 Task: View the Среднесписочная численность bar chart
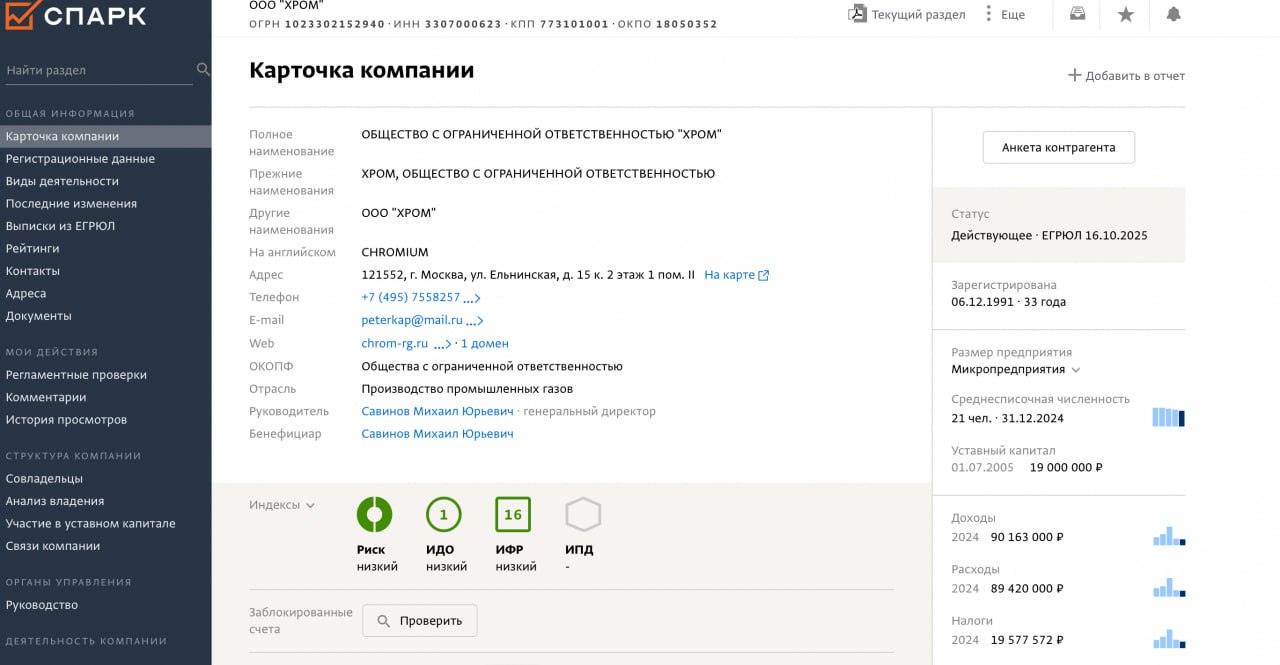click(1167, 412)
